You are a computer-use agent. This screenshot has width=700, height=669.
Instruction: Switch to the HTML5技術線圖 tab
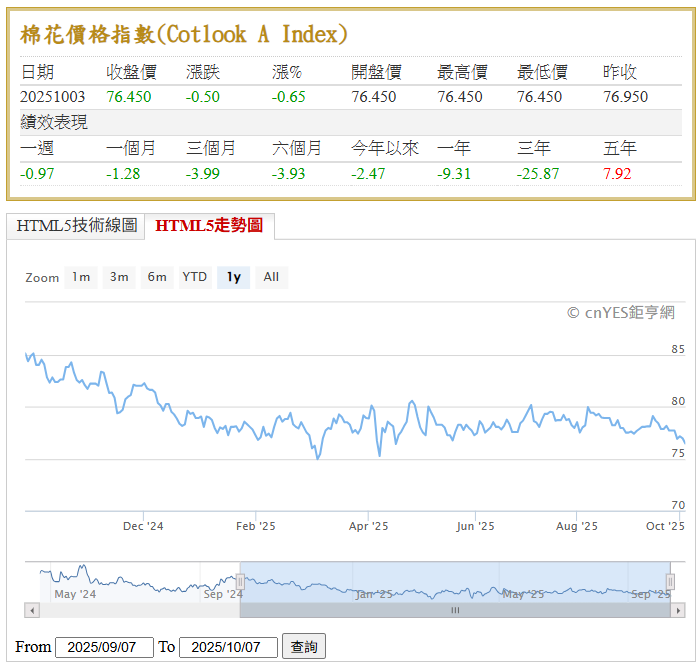[x=76, y=226]
